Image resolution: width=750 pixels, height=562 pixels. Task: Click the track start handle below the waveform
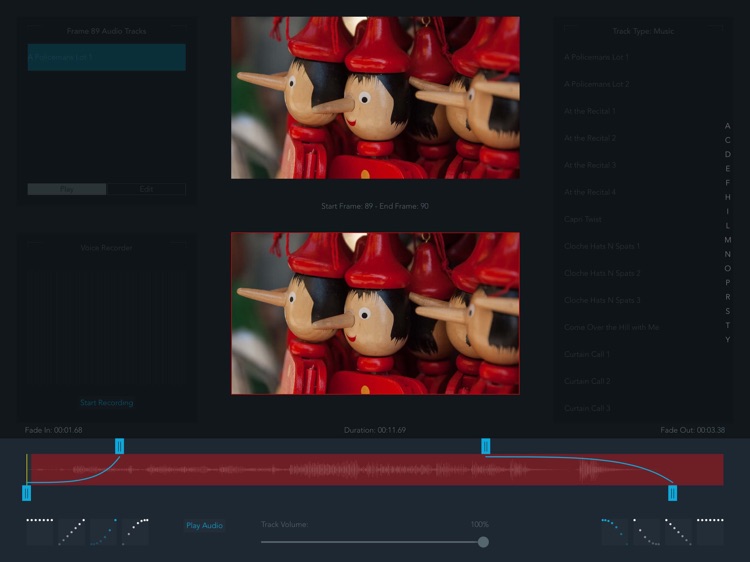tap(27, 493)
